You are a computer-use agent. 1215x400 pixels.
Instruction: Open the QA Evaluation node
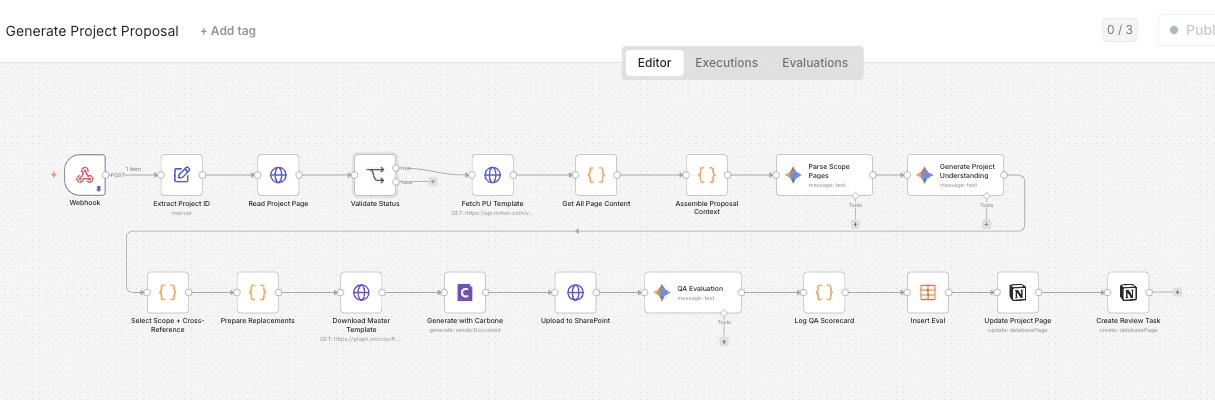(x=693, y=292)
